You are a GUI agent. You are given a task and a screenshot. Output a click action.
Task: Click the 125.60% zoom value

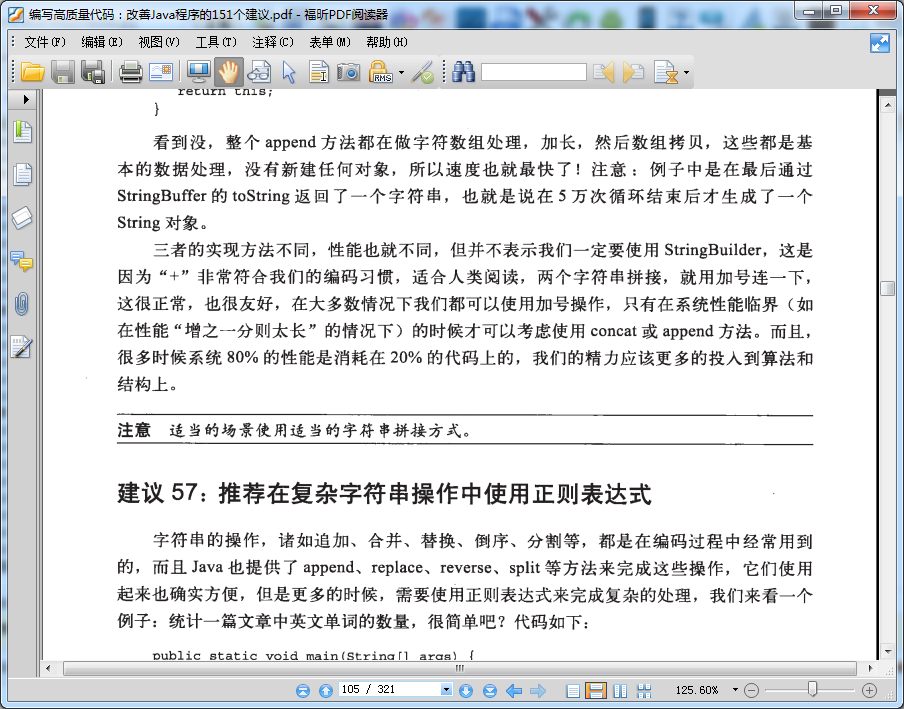pos(697,690)
